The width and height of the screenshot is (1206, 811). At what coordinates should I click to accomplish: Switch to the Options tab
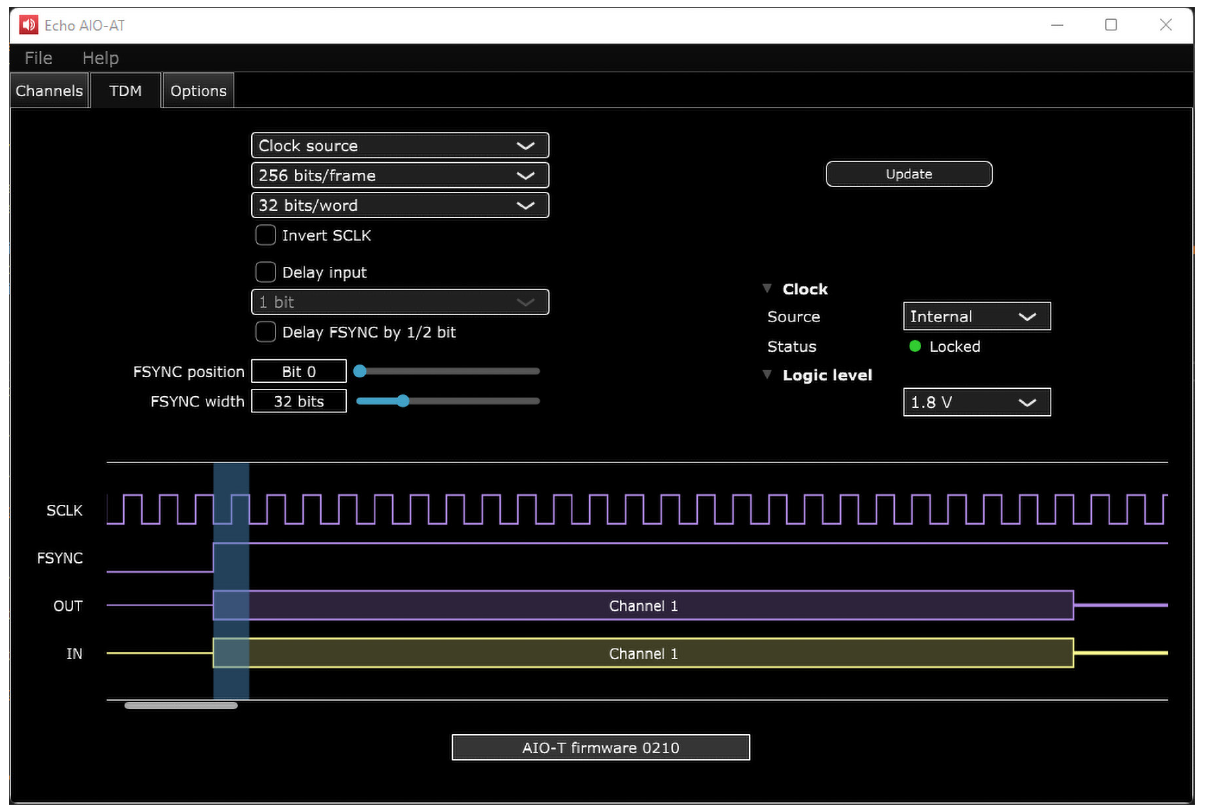(198, 90)
